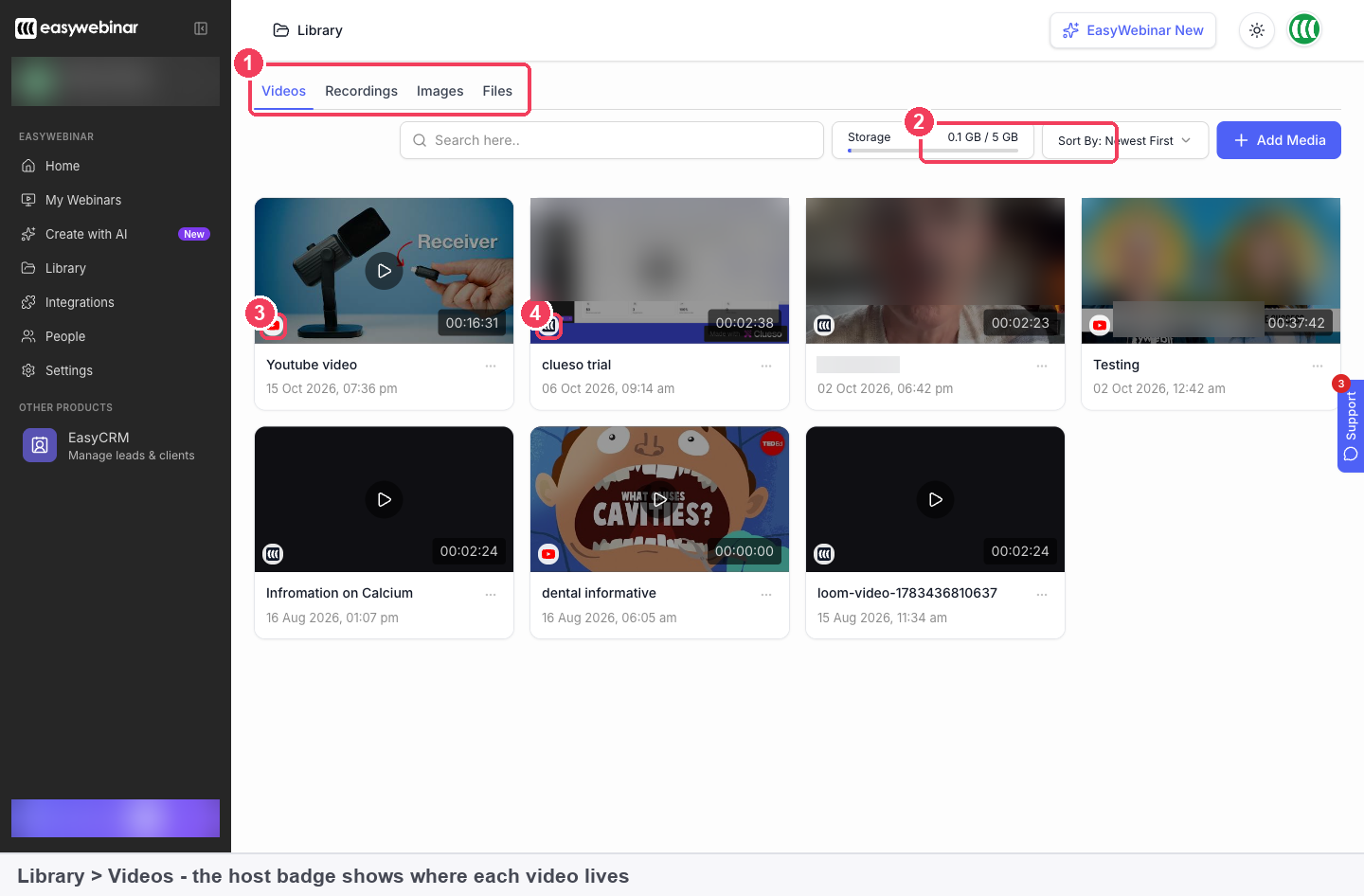Viewport: 1364px width, 896px height.
Task: Open options menu for Testing video
Action: [1318, 366]
